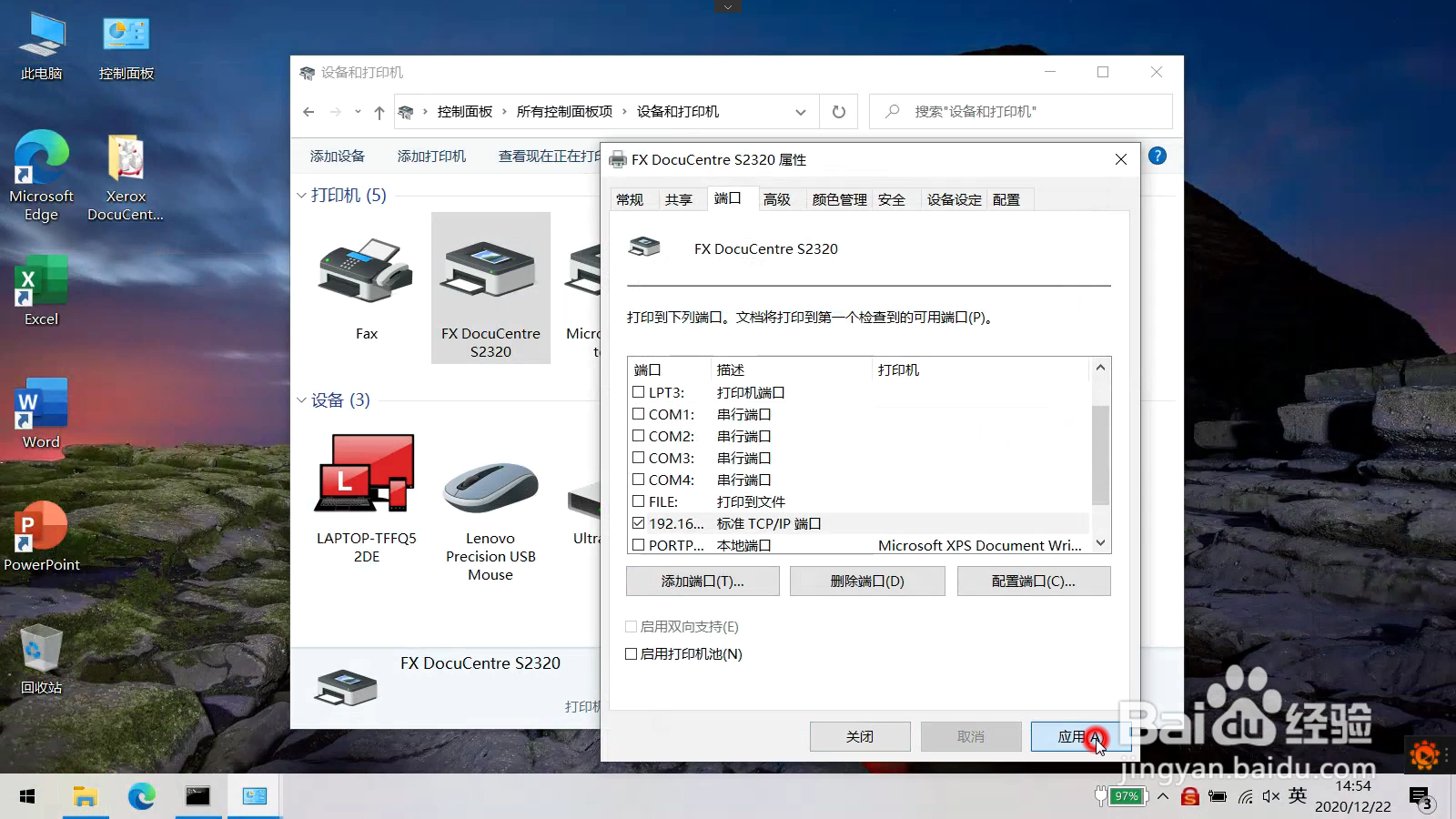
Task: Open File Explorer from the taskbar
Action: pyautogui.click(x=85, y=796)
